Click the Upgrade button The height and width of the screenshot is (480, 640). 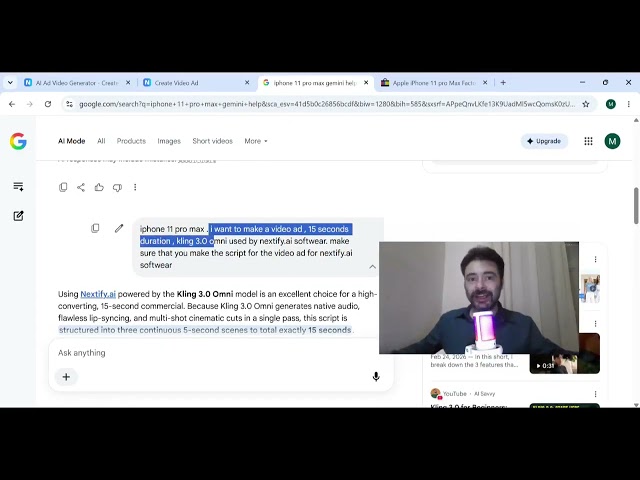pyautogui.click(x=544, y=141)
